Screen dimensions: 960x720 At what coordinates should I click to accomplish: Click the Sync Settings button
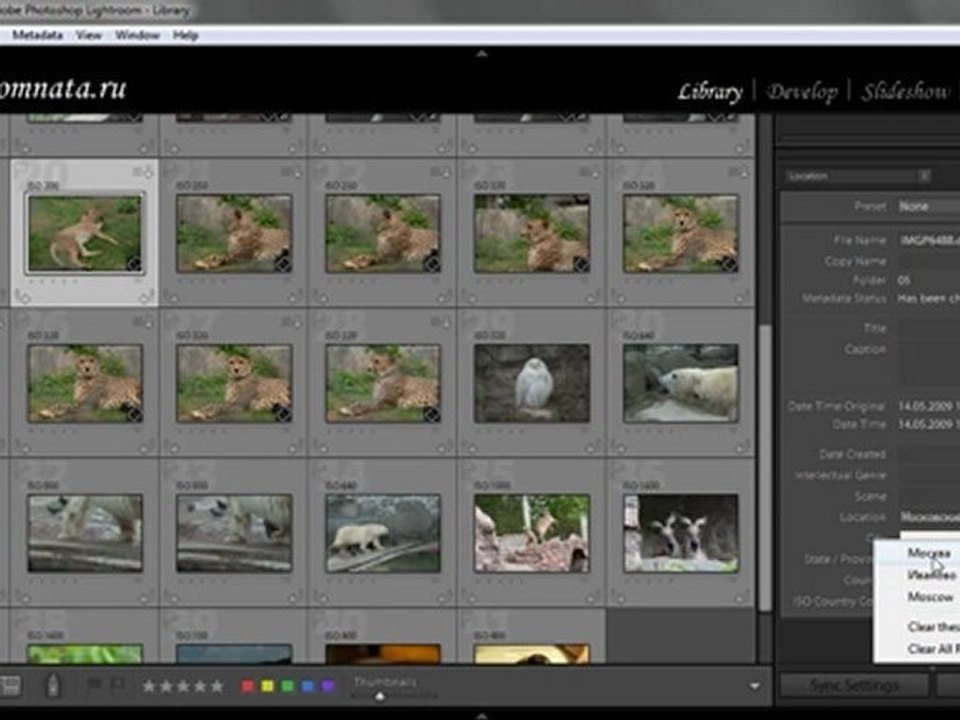point(853,686)
